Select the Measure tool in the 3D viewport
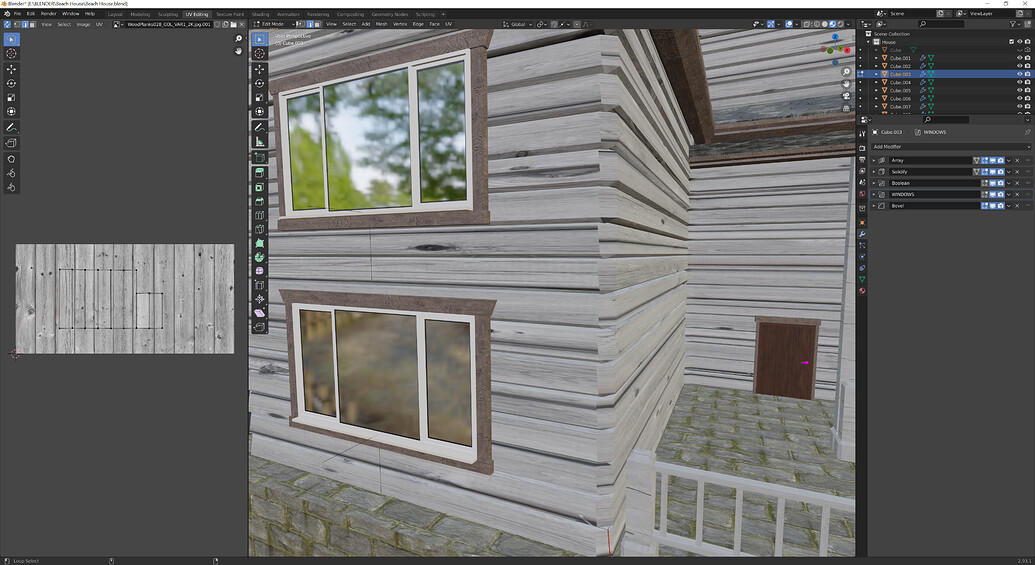Viewport: 1035px width, 565px height. point(259,142)
